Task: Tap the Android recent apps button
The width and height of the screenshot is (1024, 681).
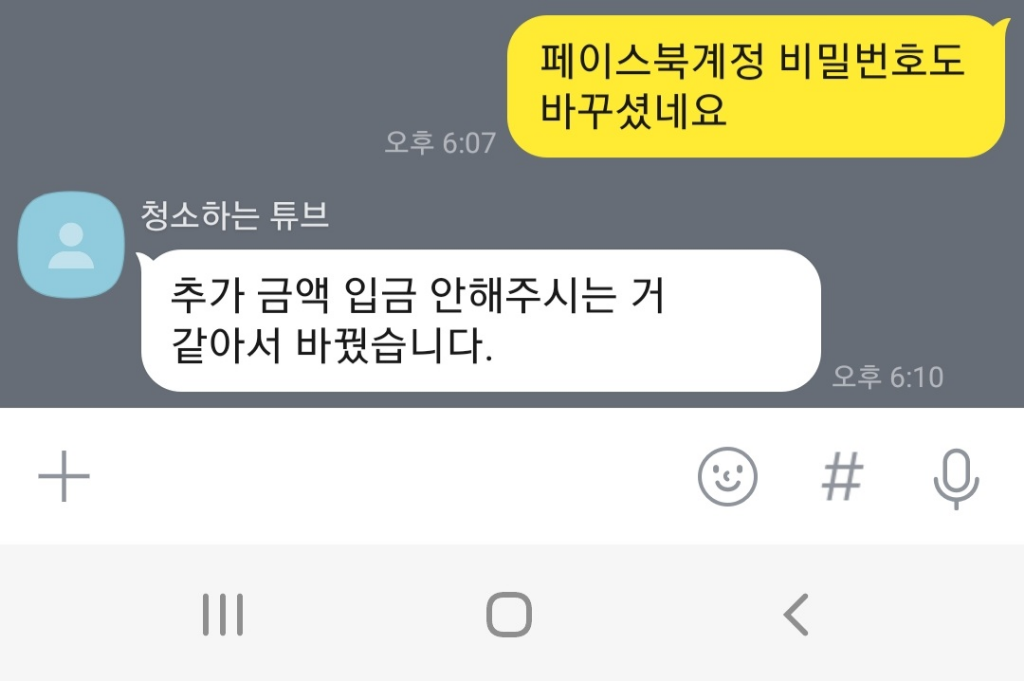Action: (223, 614)
